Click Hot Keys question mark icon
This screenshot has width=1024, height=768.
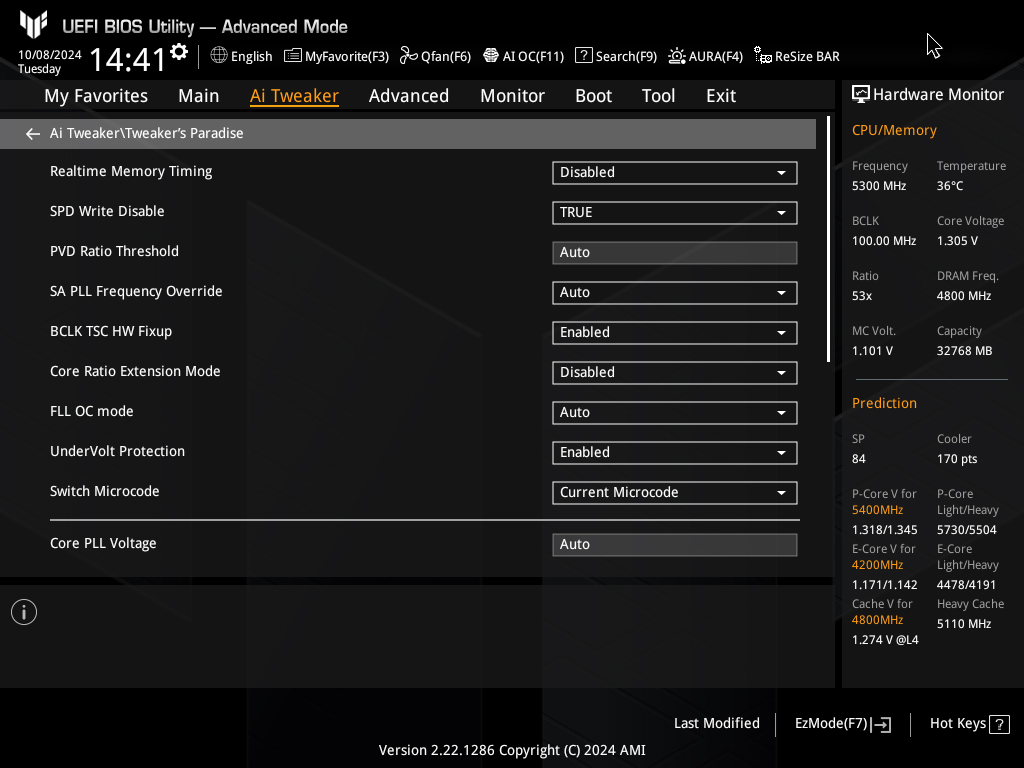tap(999, 724)
